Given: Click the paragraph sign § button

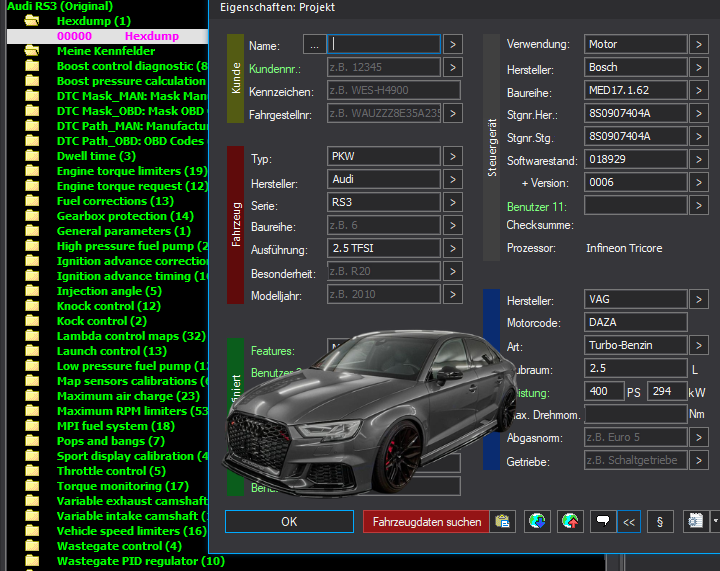Looking at the screenshot, I should click(x=660, y=522).
